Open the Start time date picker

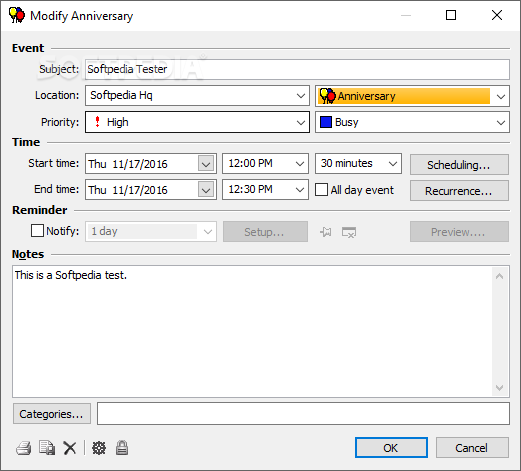(x=206, y=164)
